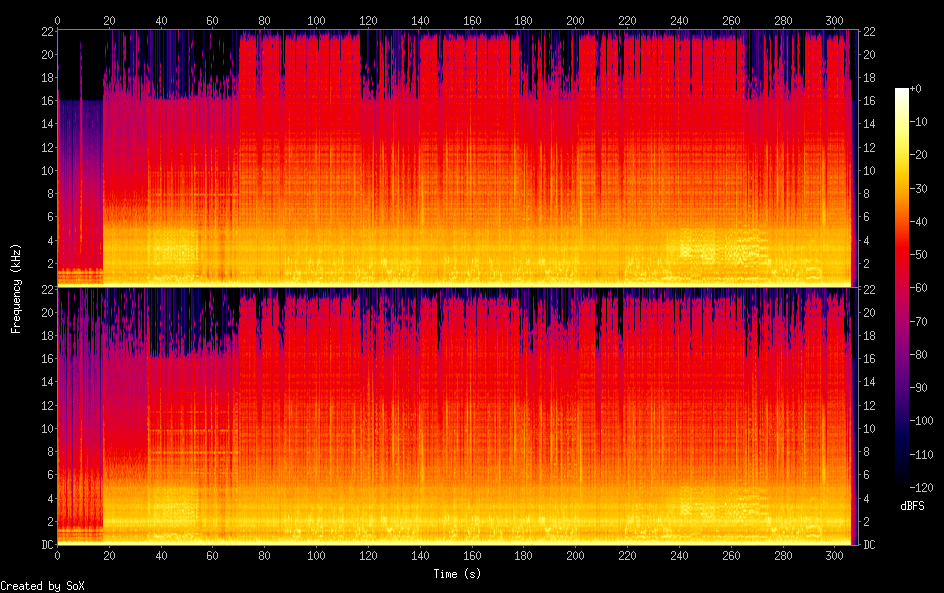The width and height of the screenshot is (944, 593).
Task: Click the 'dBFS' label under the color bar
Action: [x=911, y=506]
